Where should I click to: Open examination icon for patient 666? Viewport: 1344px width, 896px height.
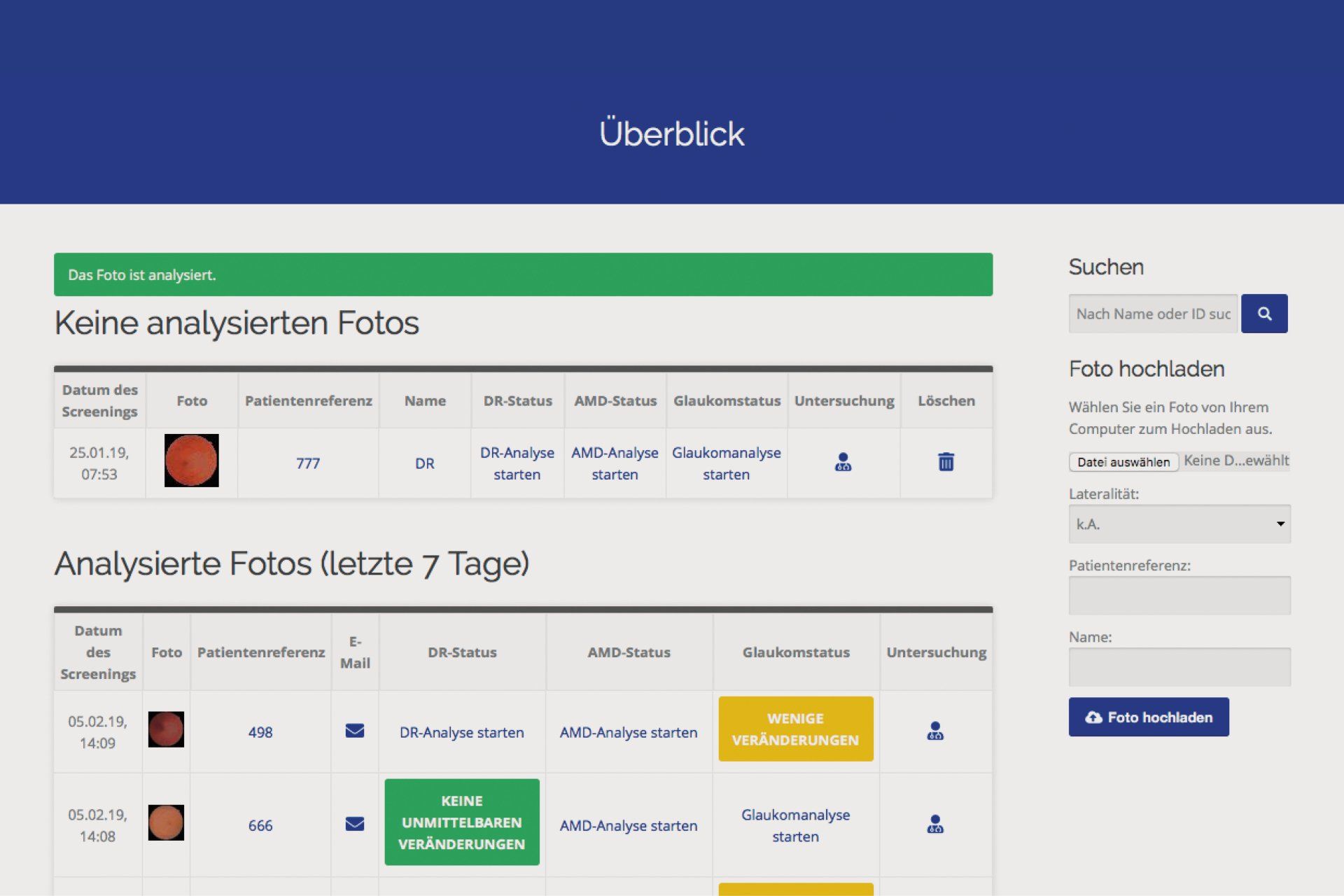pyautogui.click(x=935, y=824)
